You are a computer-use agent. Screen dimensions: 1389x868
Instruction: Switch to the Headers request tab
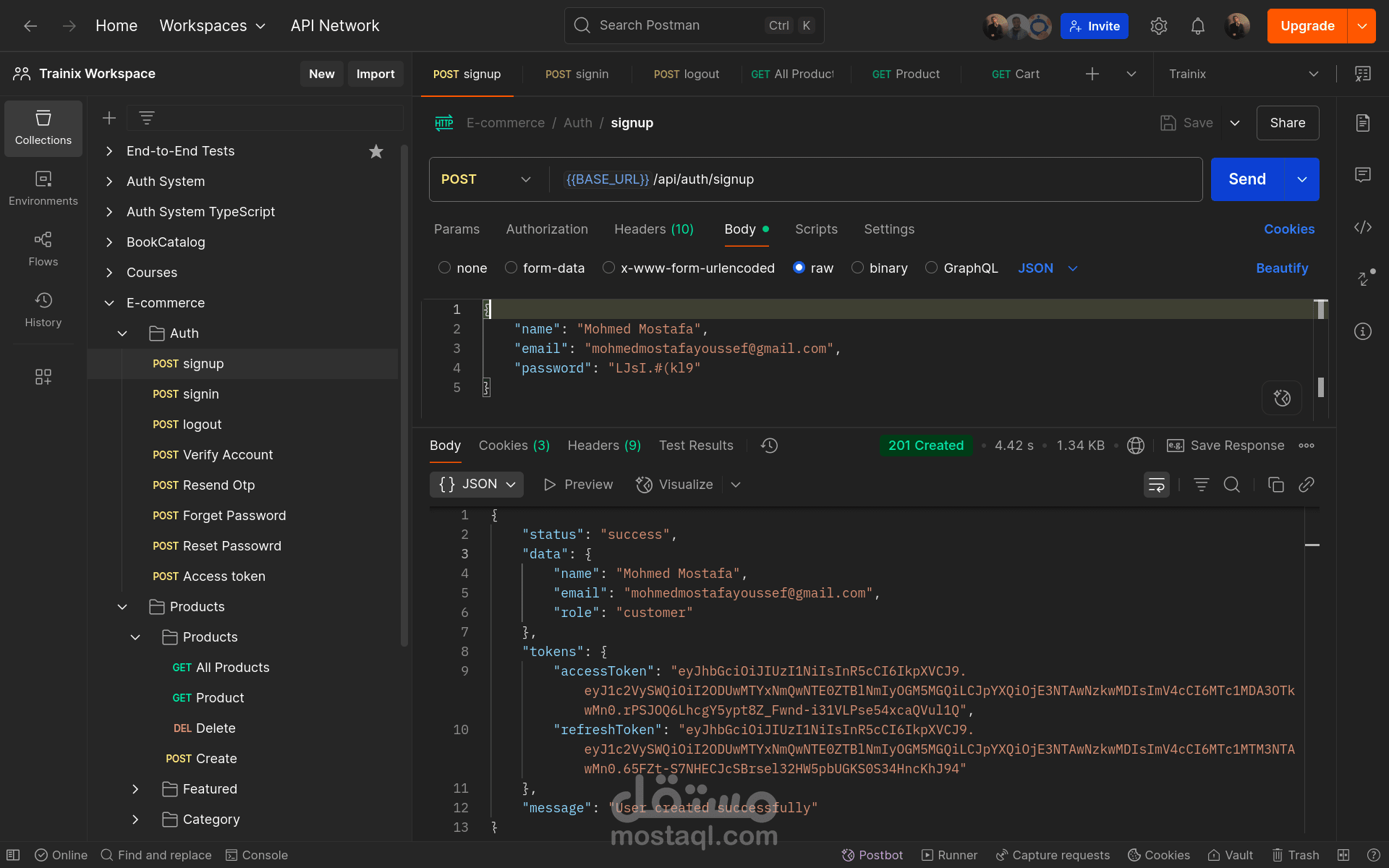tap(653, 229)
